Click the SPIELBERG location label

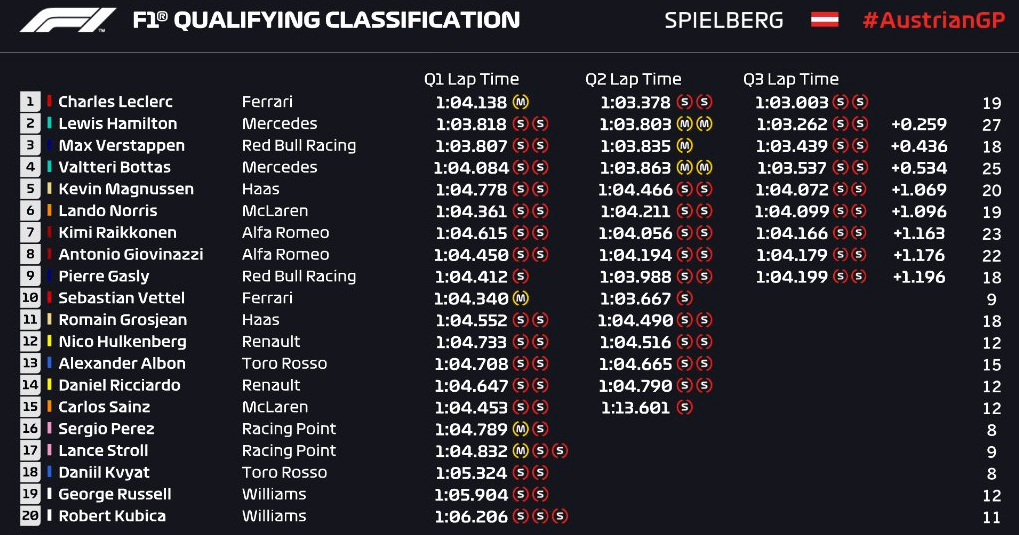pyautogui.click(x=724, y=20)
